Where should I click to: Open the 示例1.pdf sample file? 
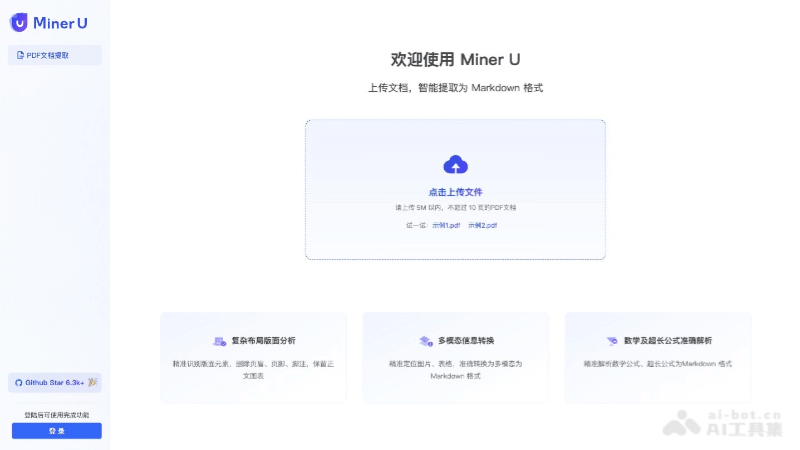point(446,225)
